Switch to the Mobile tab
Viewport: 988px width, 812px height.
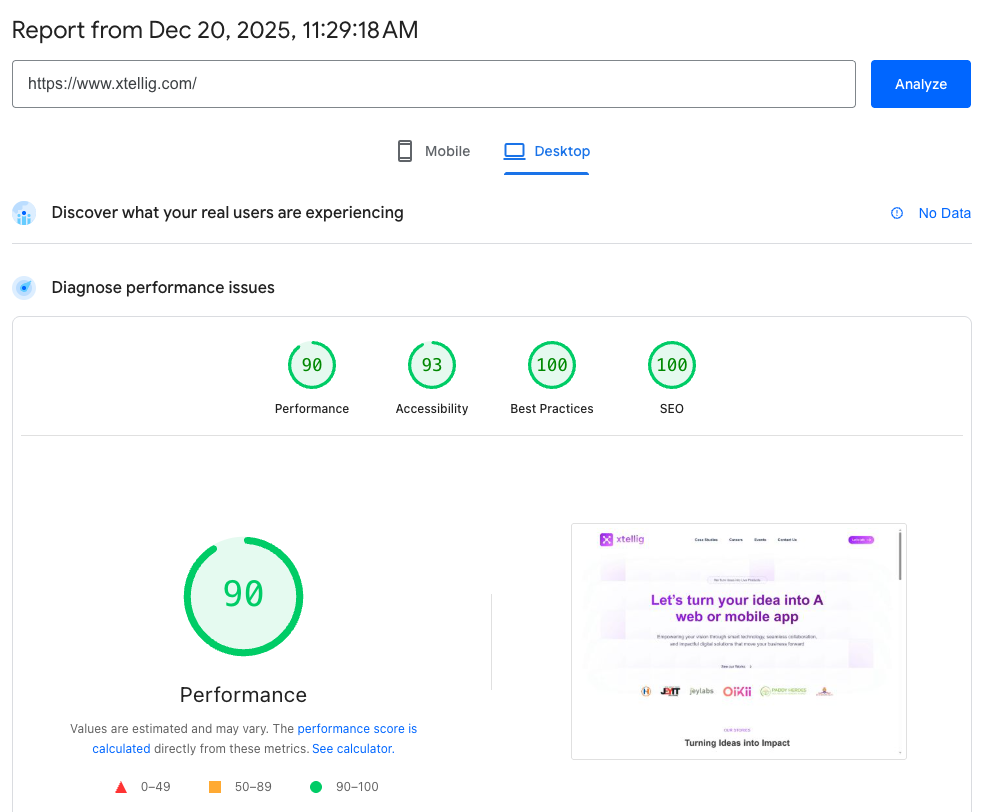click(x=432, y=150)
